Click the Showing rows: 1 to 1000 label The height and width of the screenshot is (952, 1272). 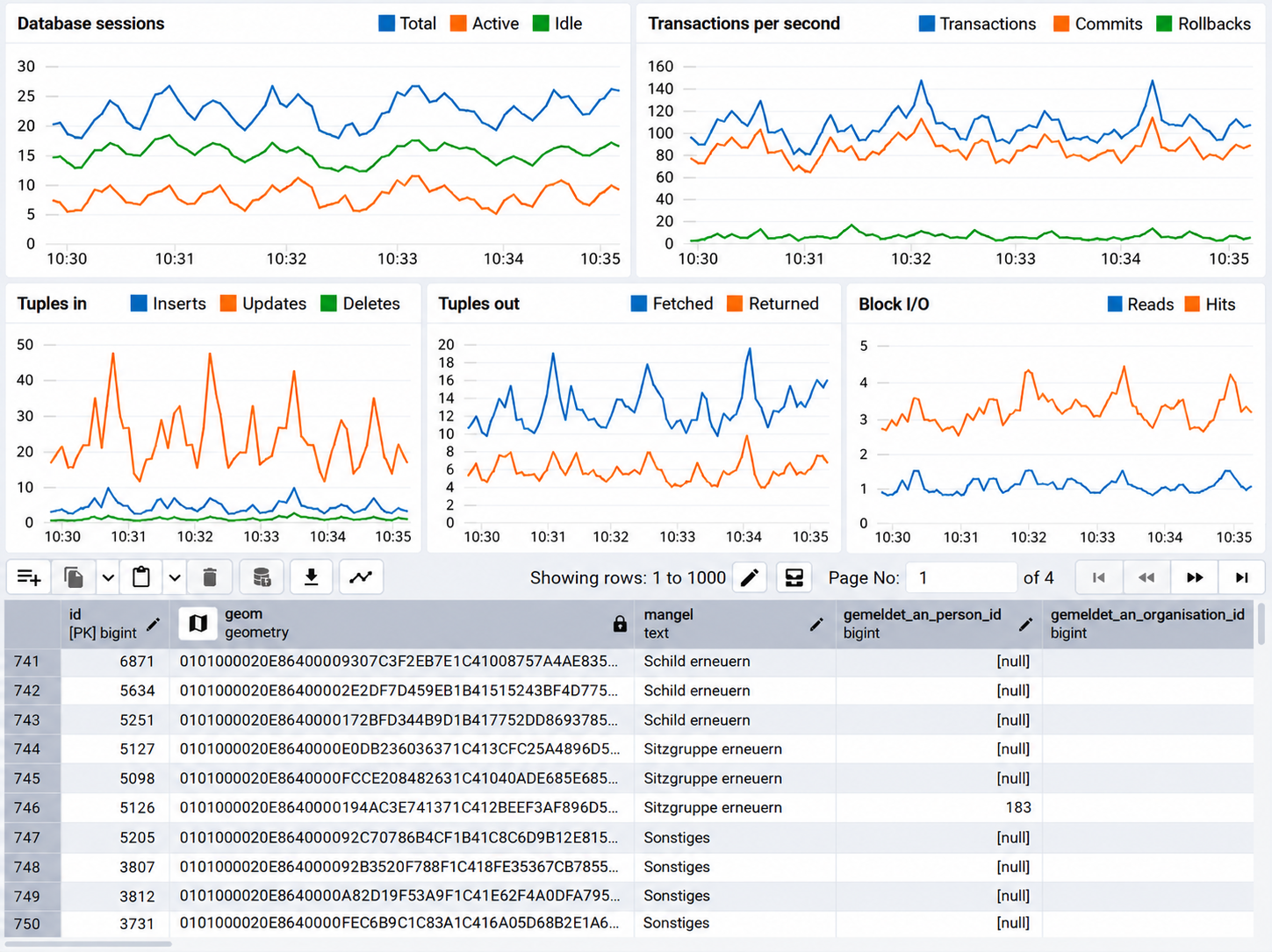click(628, 577)
